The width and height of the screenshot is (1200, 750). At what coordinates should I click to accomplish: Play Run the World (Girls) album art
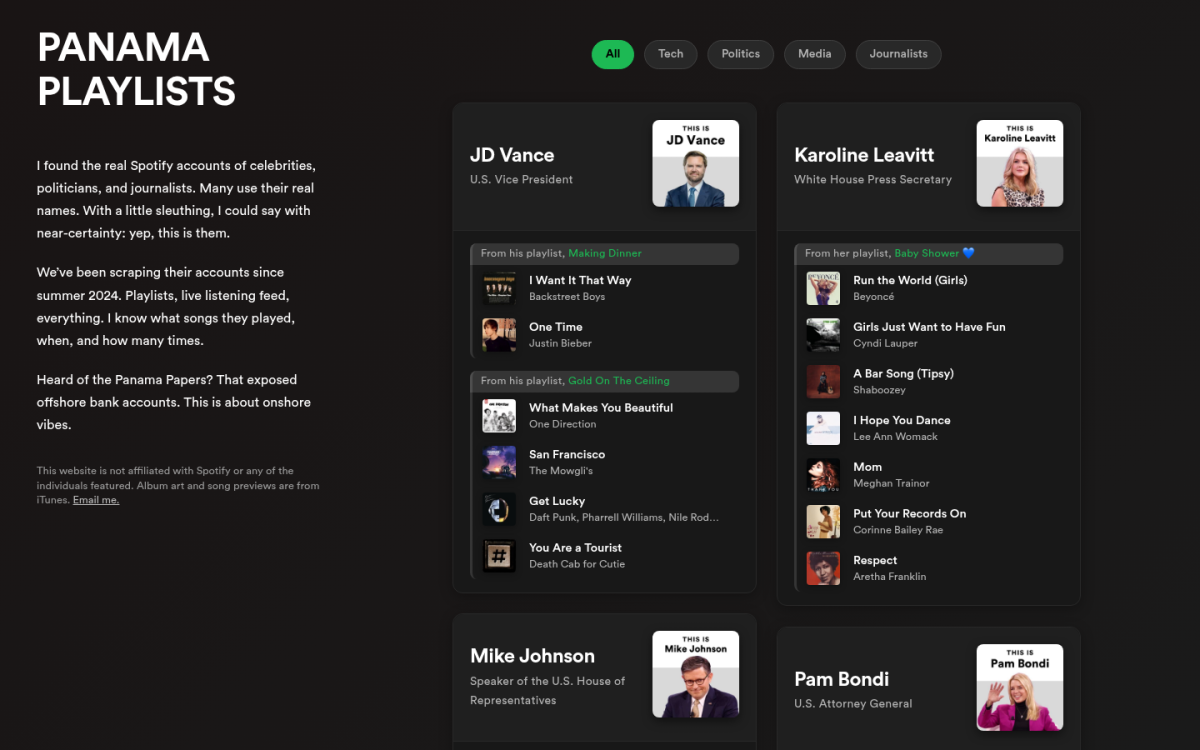pyautogui.click(x=824, y=288)
